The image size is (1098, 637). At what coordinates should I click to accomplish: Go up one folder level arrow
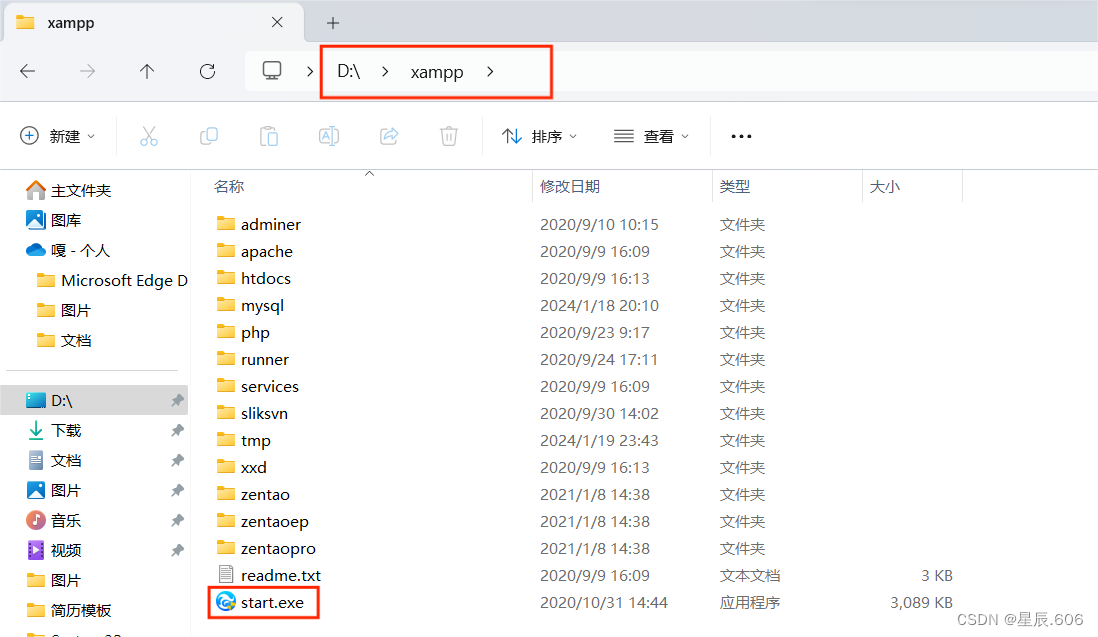(146, 71)
